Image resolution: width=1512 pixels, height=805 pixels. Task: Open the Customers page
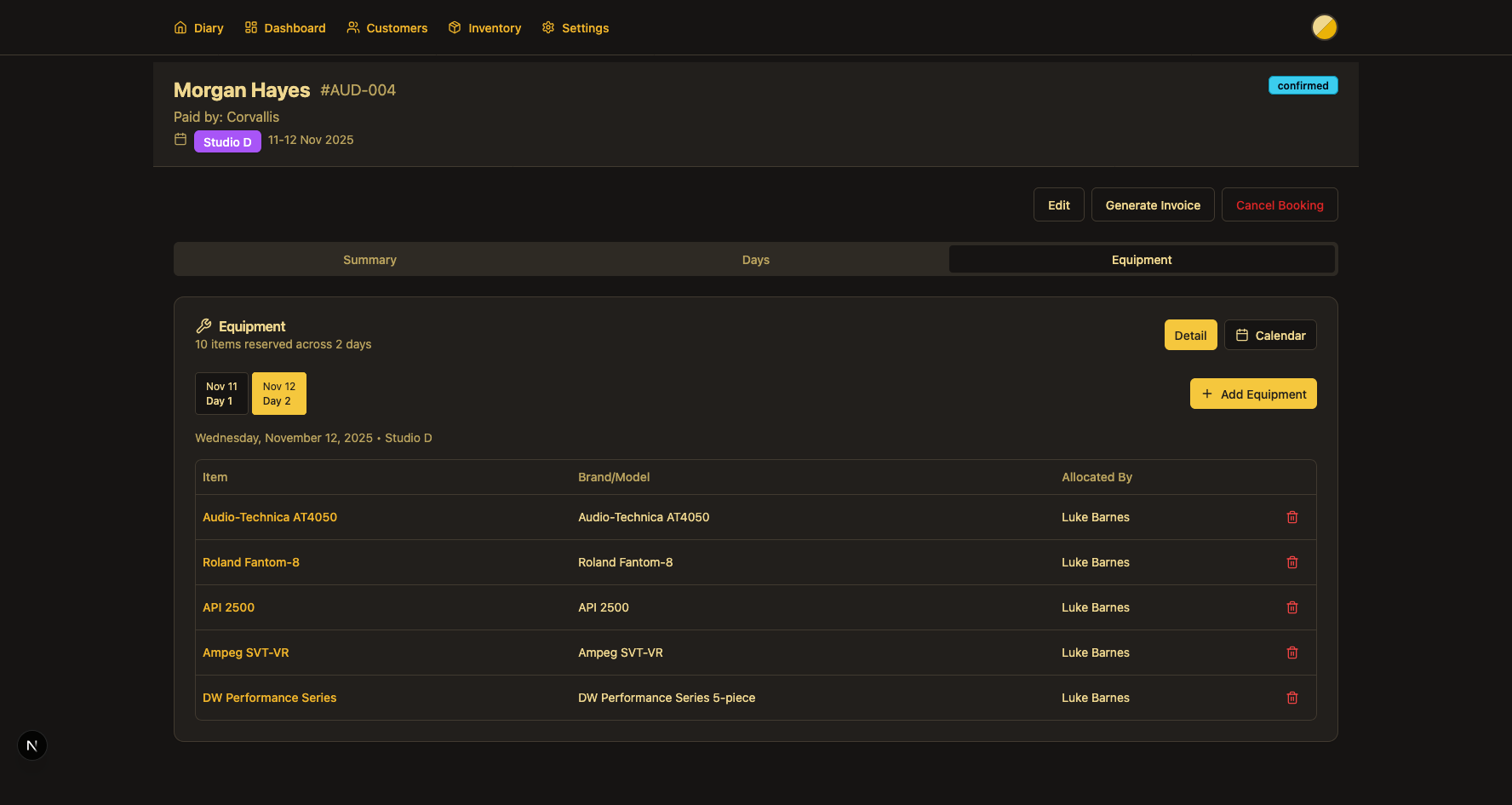coord(387,28)
